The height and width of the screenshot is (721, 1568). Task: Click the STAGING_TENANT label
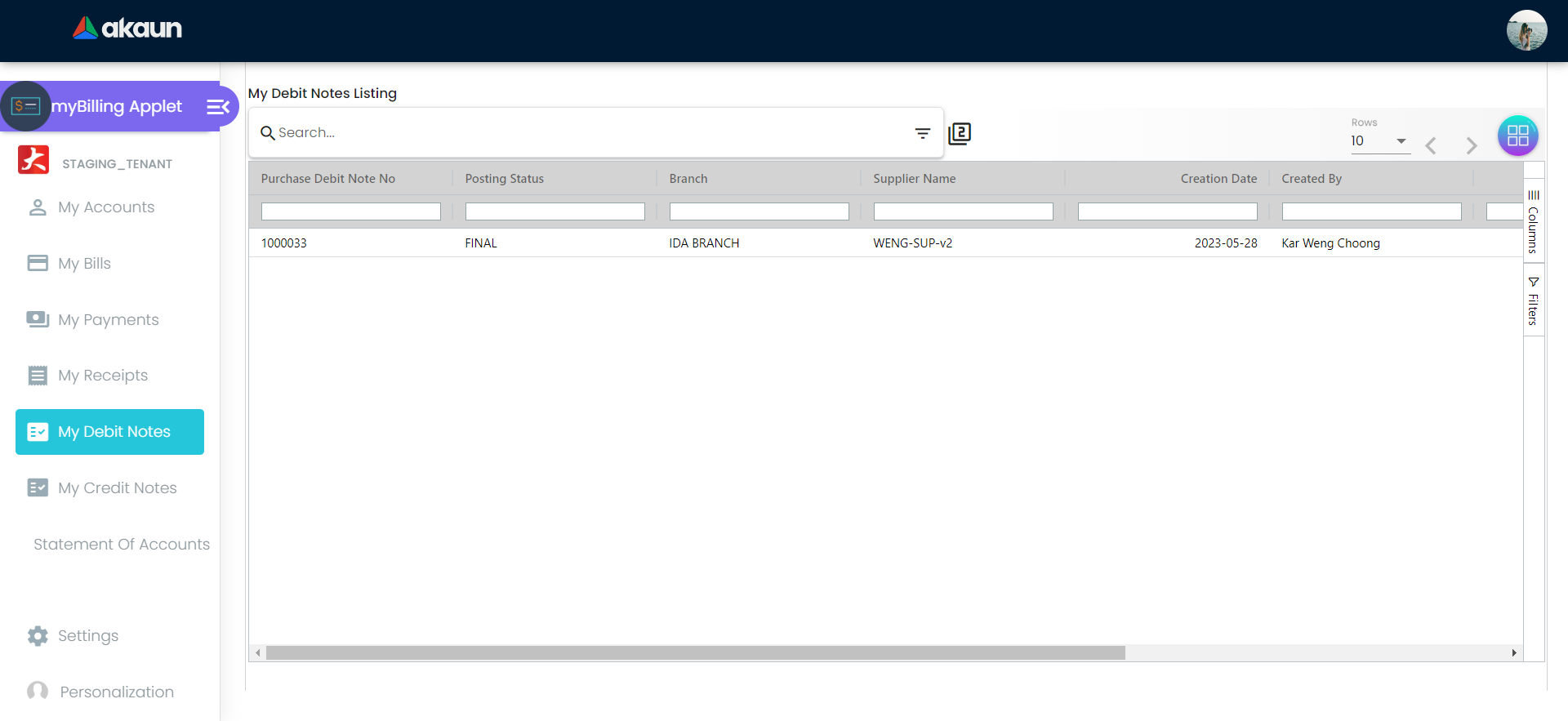point(118,164)
